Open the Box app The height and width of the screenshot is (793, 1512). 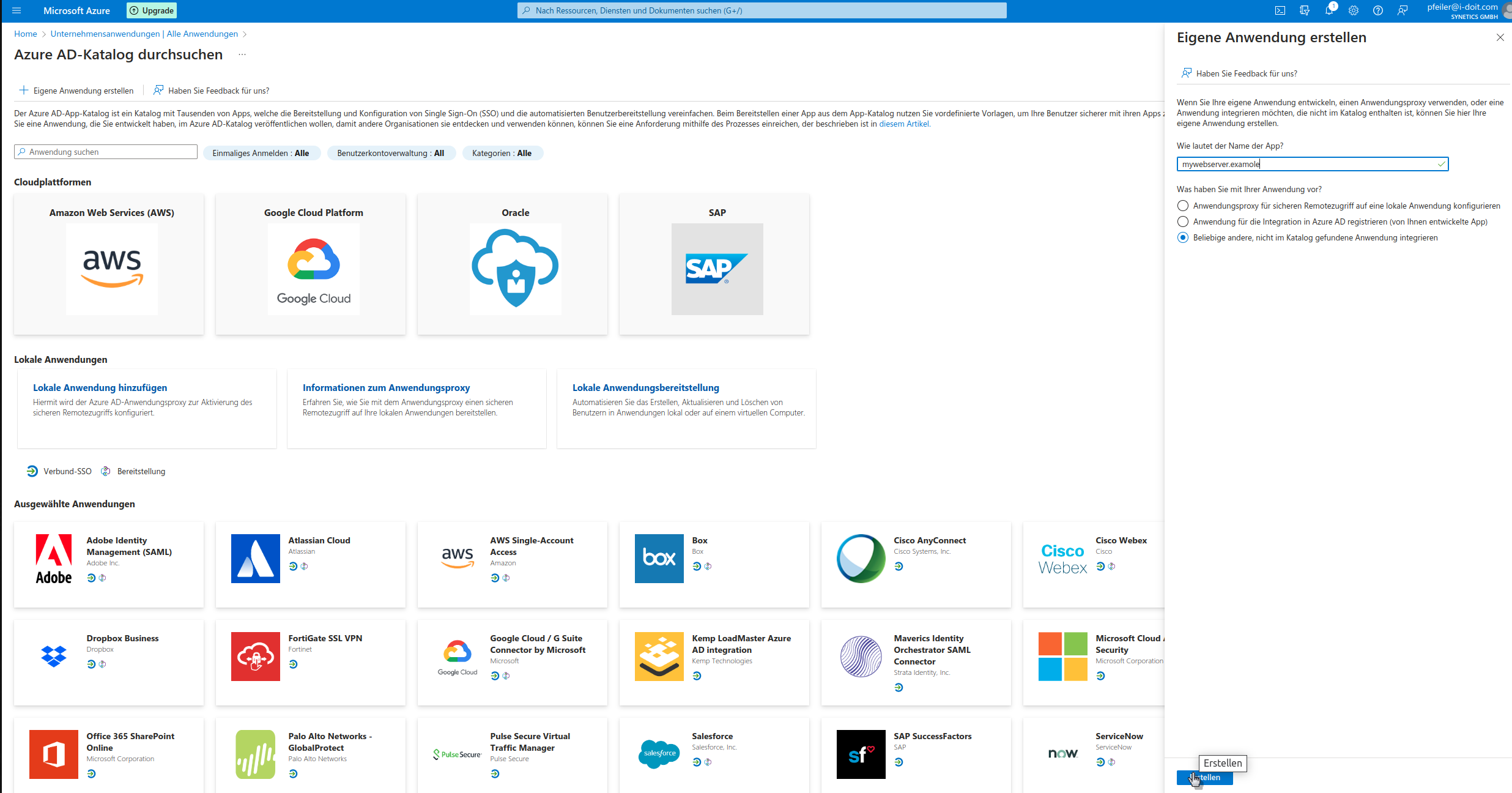tap(714, 565)
